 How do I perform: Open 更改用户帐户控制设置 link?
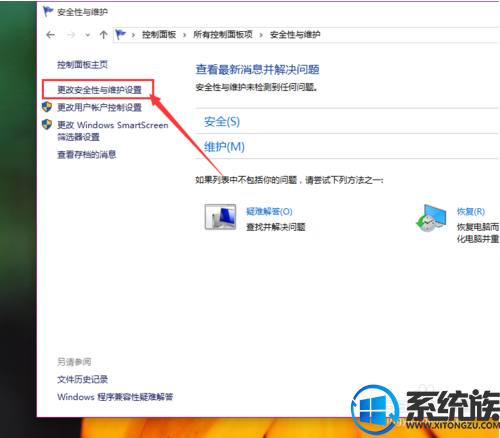tap(99, 107)
